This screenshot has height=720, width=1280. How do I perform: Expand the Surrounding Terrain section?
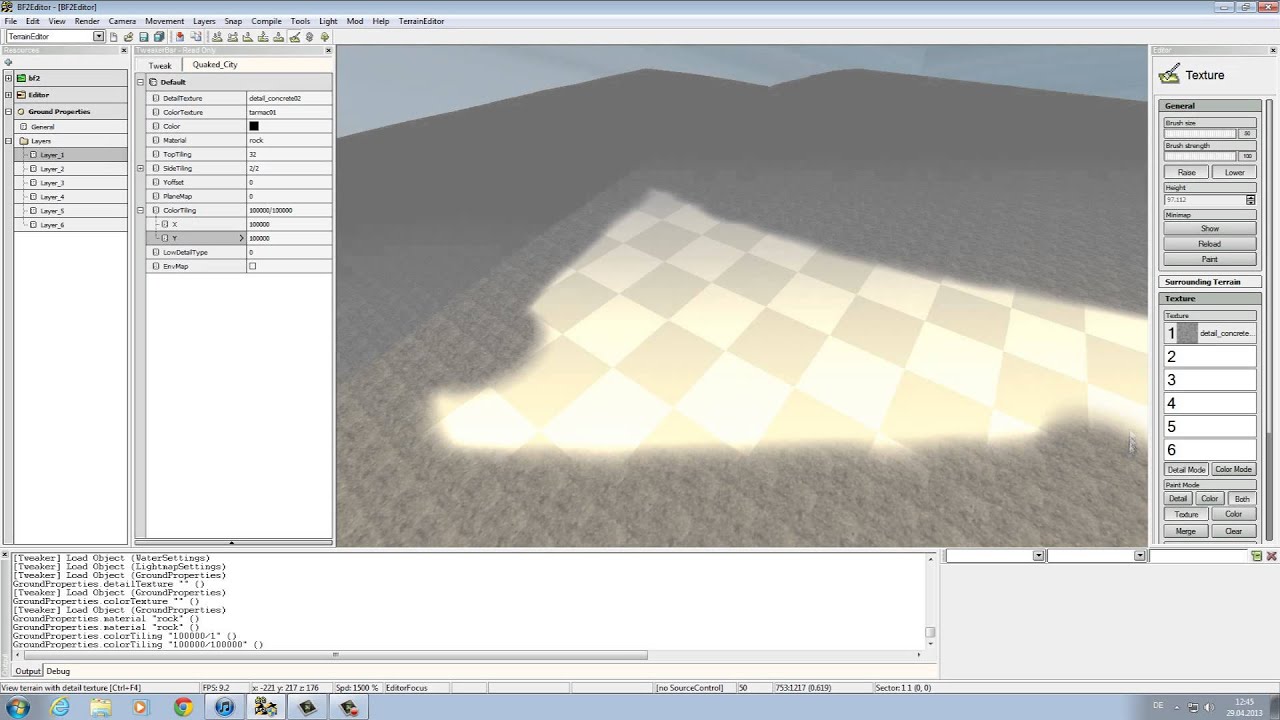tap(1210, 282)
